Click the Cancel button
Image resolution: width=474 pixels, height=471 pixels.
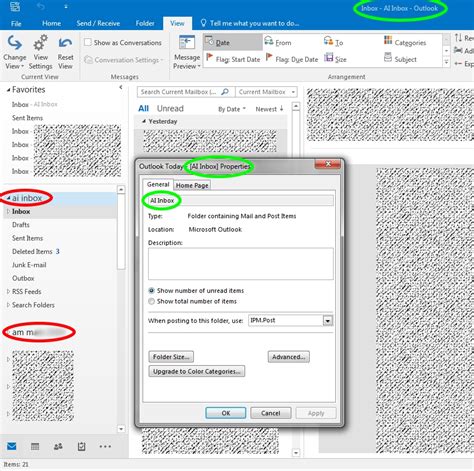[x=270, y=413]
